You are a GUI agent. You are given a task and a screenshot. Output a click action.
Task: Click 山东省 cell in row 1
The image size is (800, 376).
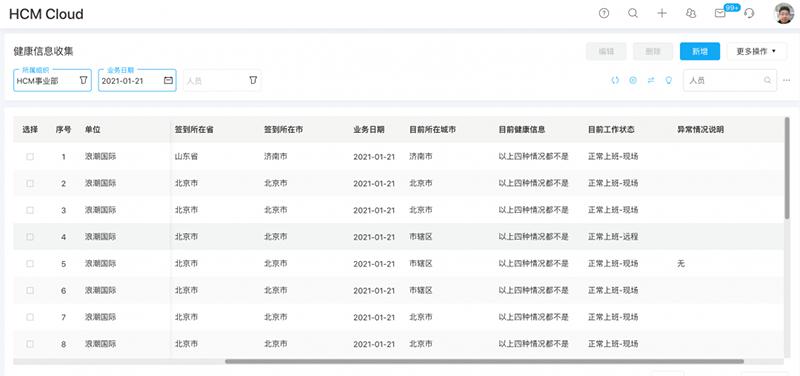point(186,157)
